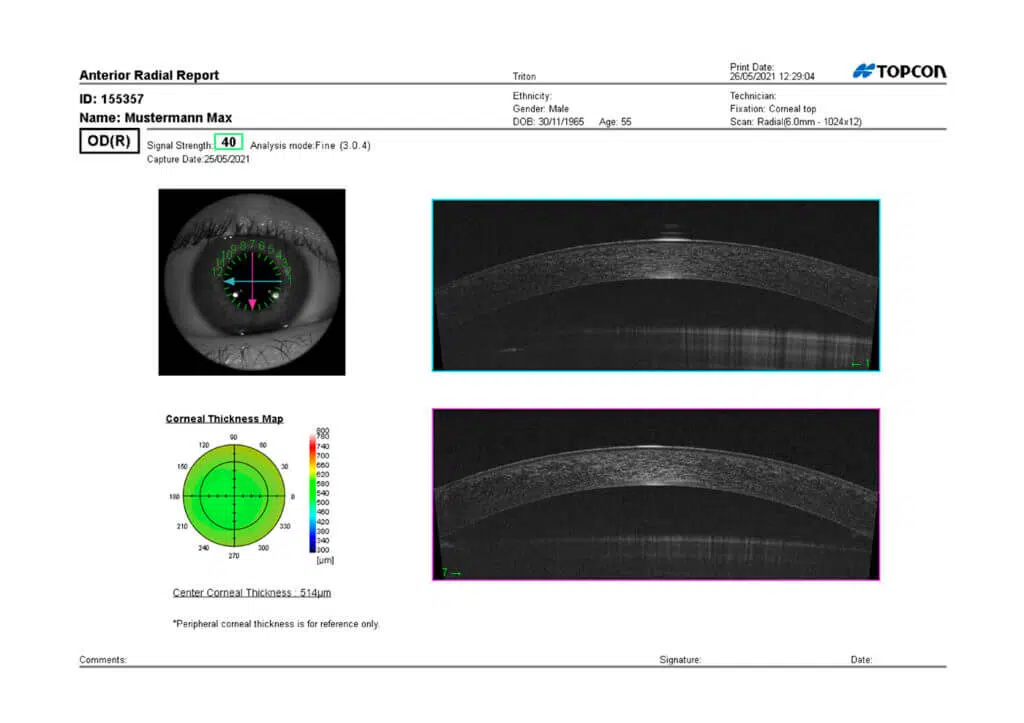Click the 180 degree map label
The height and width of the screenshot is (723, 1024).
[x=174, y=497]
